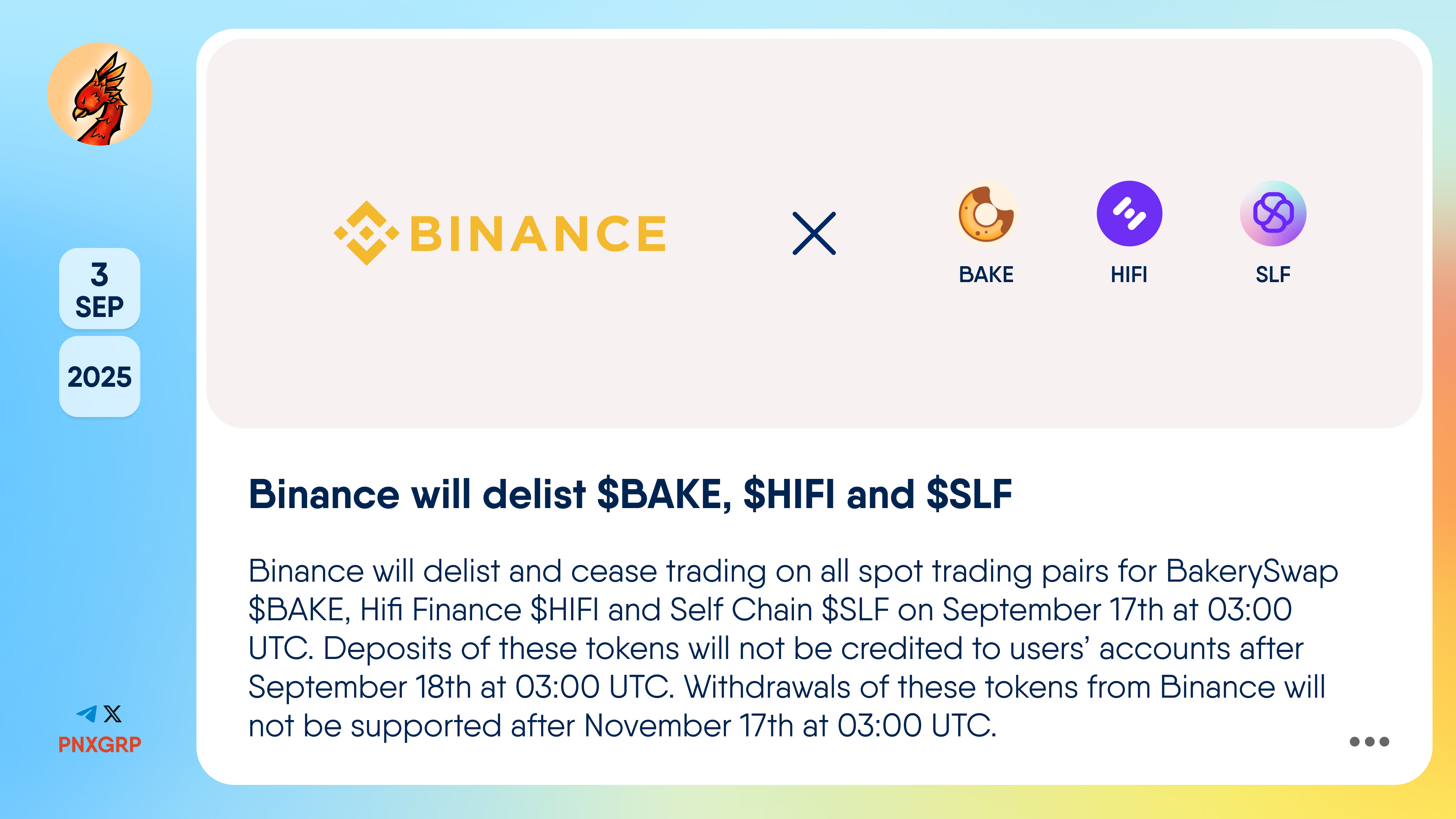This screenshot has width=1456, height=819.
Task: Select the 2025 year badge
Action: (x=99, y=377)
